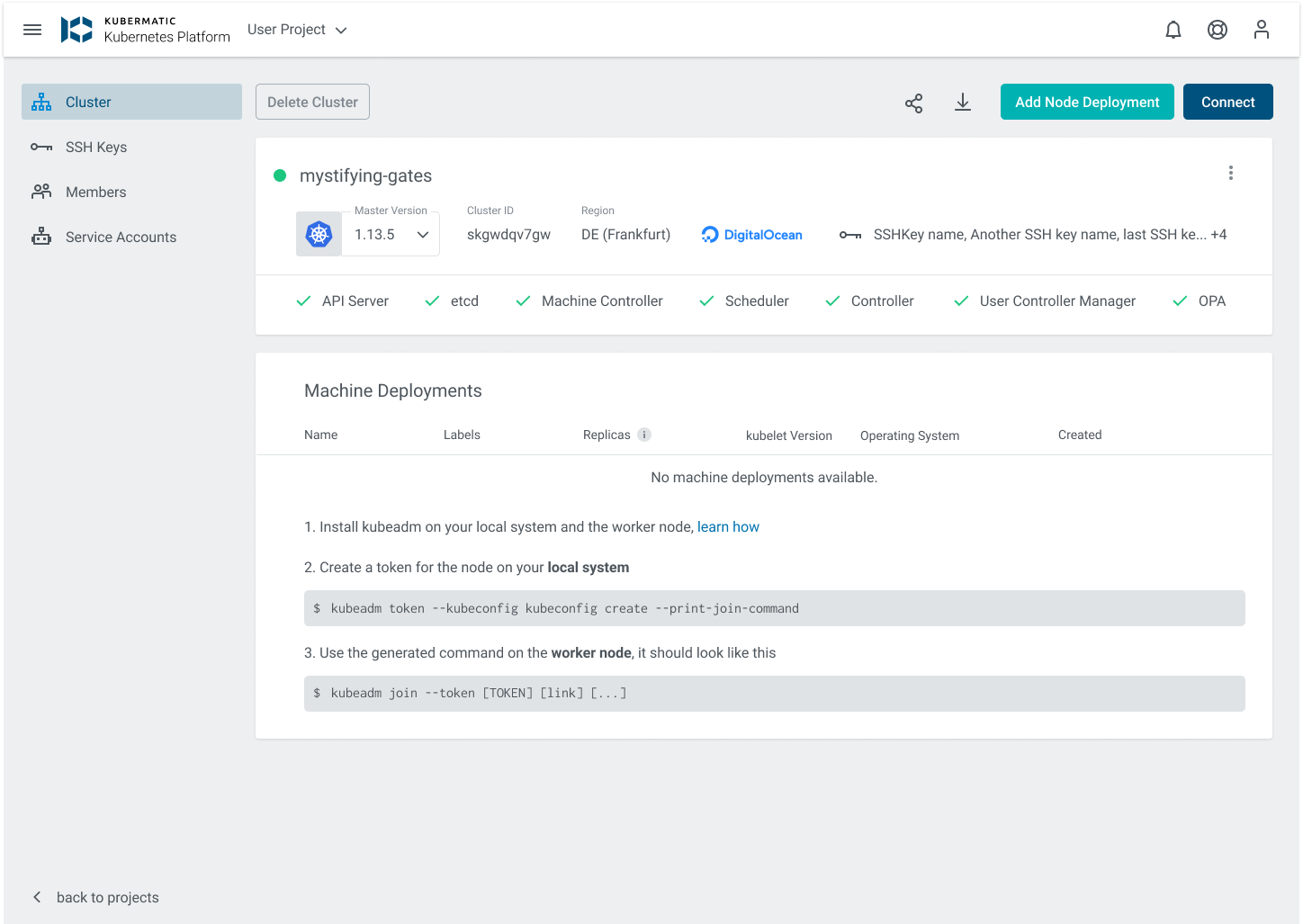Open the User Project dropdown
This screenshot has height=924, width=1303.
click(297, 29)
